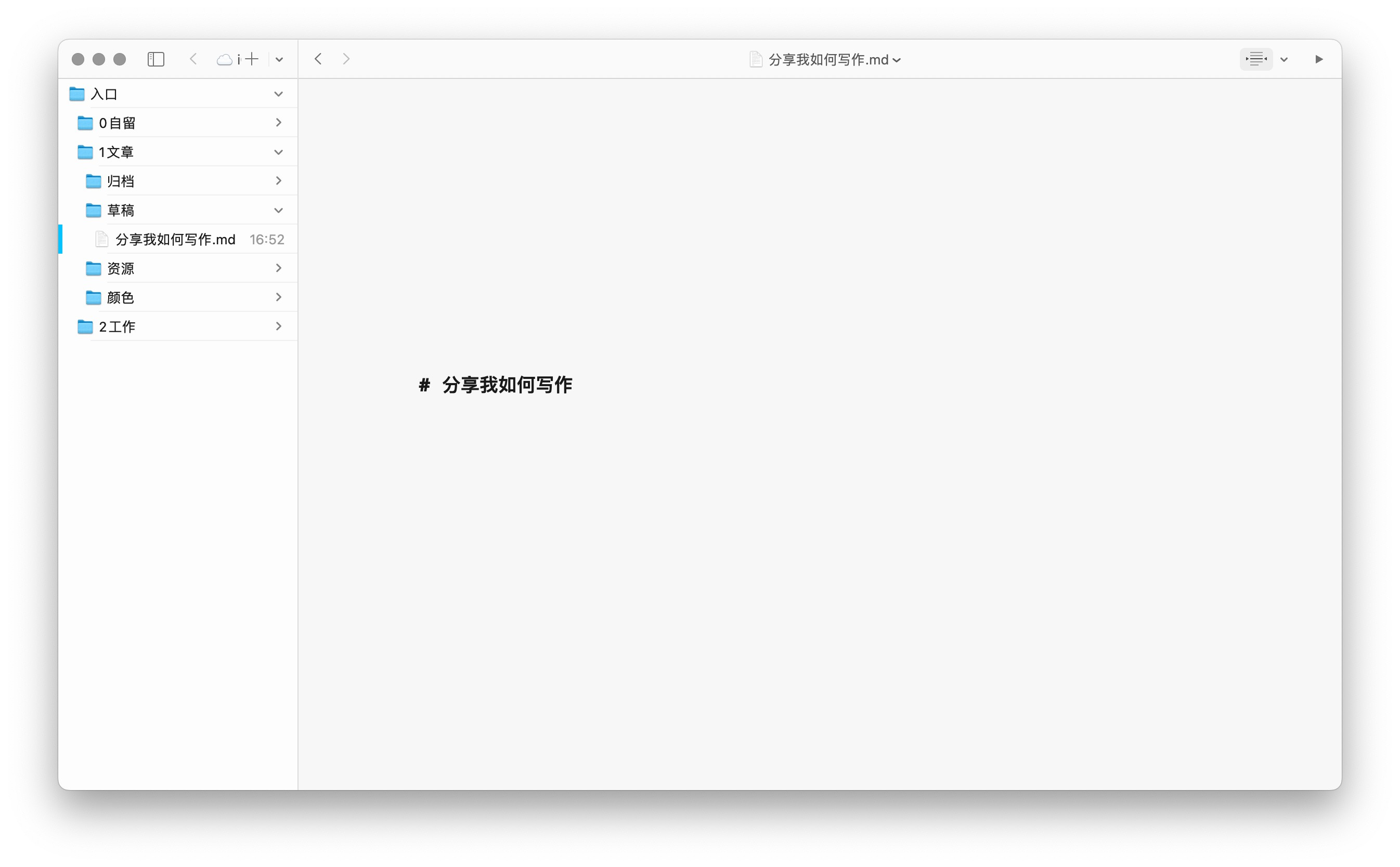Viewport: 1400px width, 867px height.
Task: Click the # heading marker in editor
Action: coord(424,385)
